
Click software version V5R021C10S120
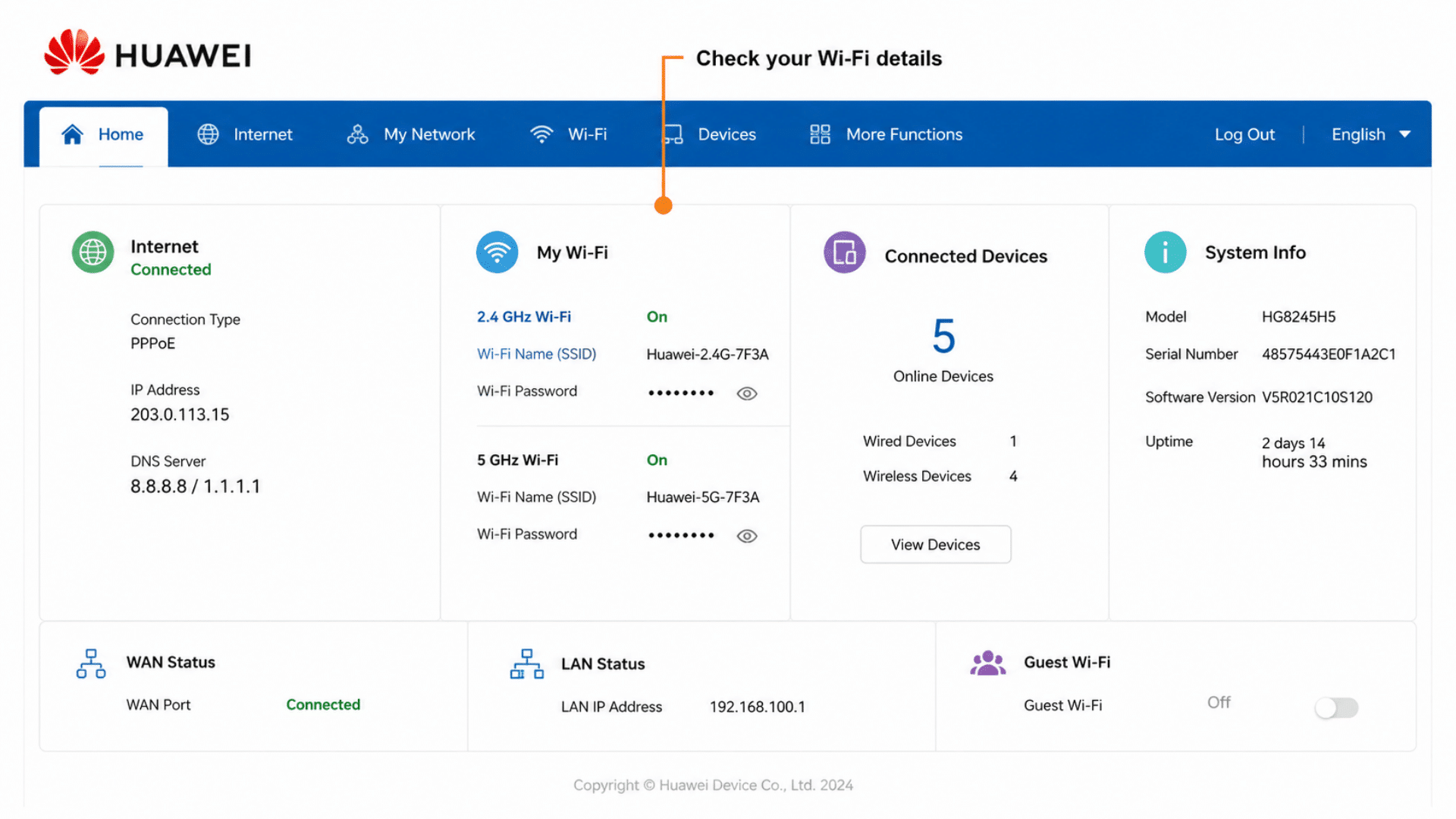click(1316, 397)
